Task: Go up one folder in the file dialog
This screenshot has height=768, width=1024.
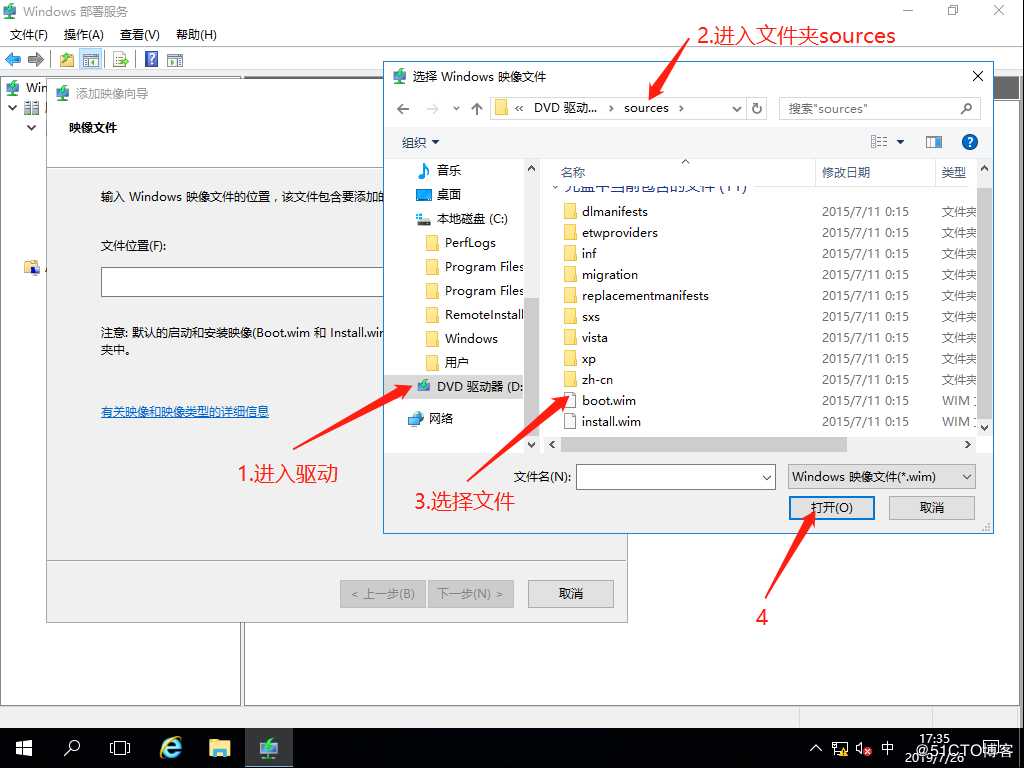Action: coord(477,108)
